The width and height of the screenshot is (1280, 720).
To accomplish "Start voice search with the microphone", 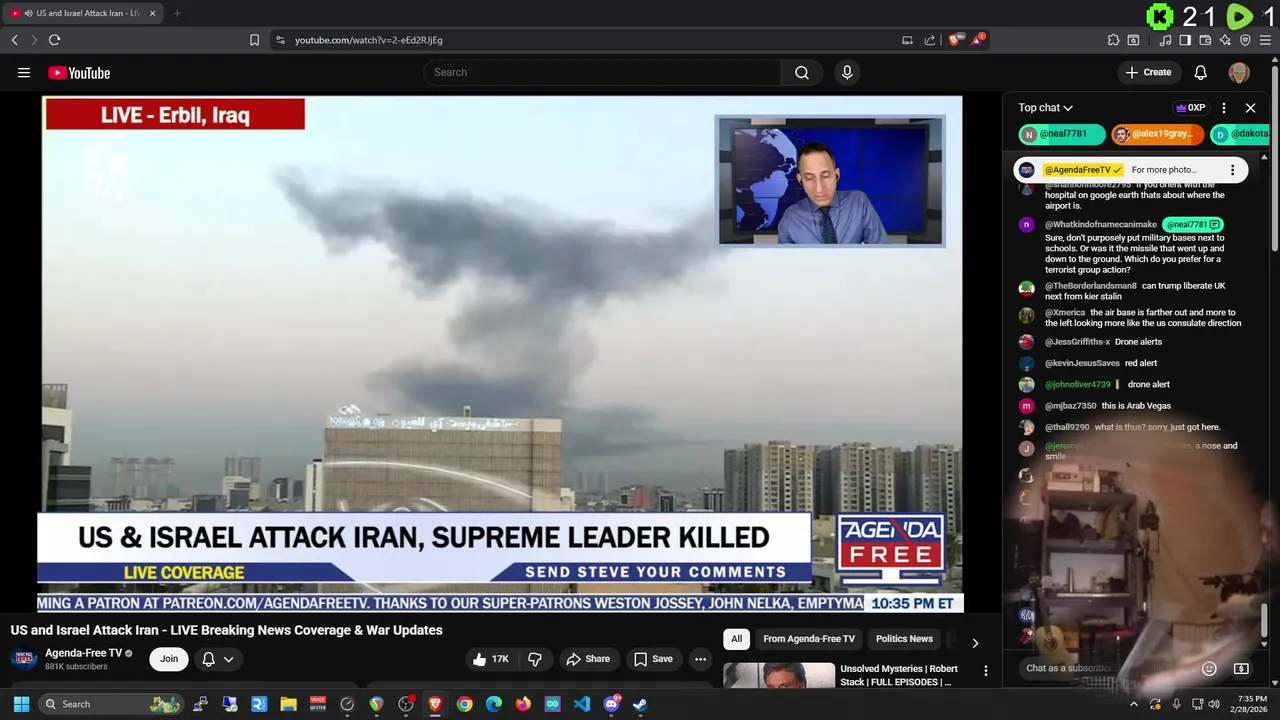I will pyautogui.click(x=847, y=72).
